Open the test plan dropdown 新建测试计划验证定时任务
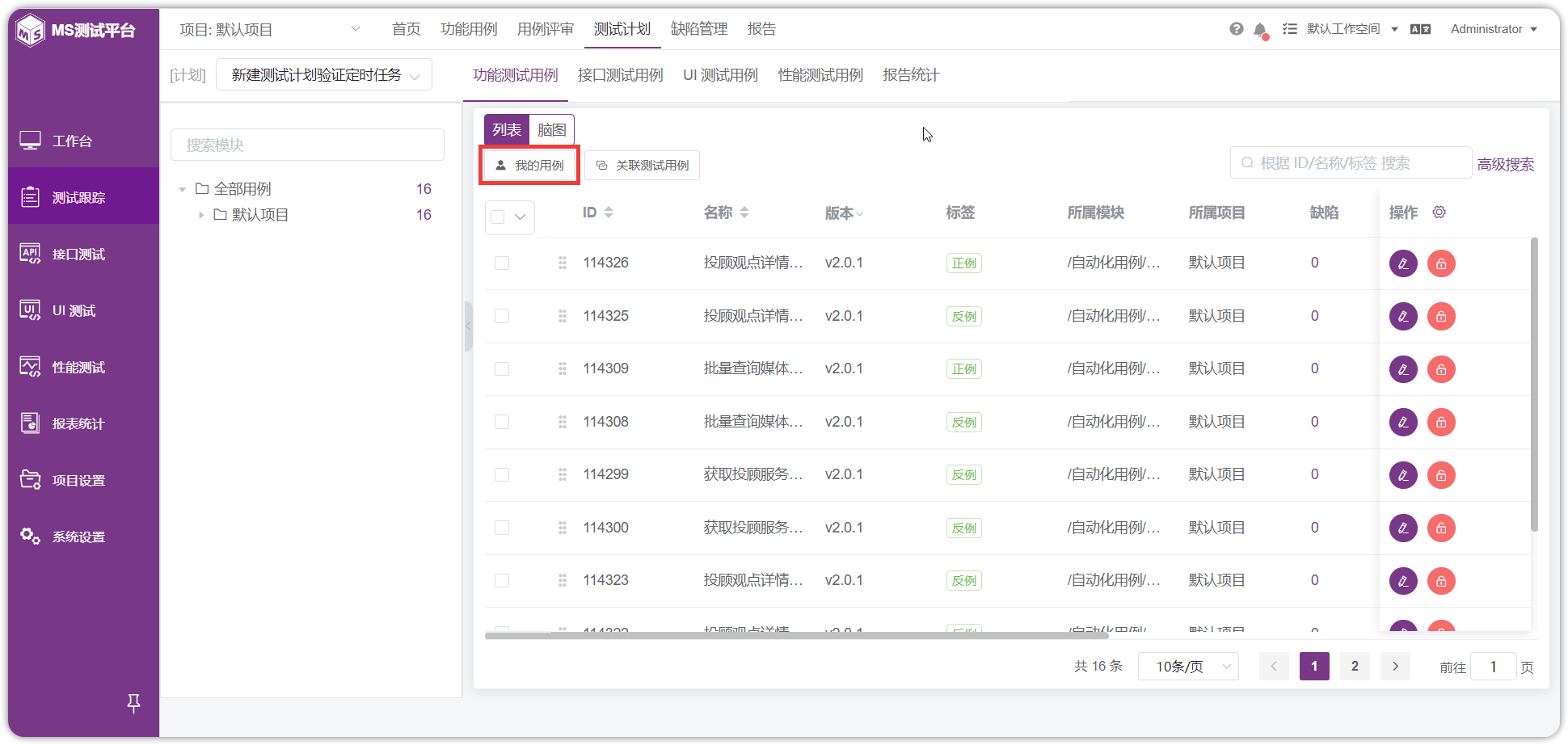1568x745 pixels. [324, 75]
